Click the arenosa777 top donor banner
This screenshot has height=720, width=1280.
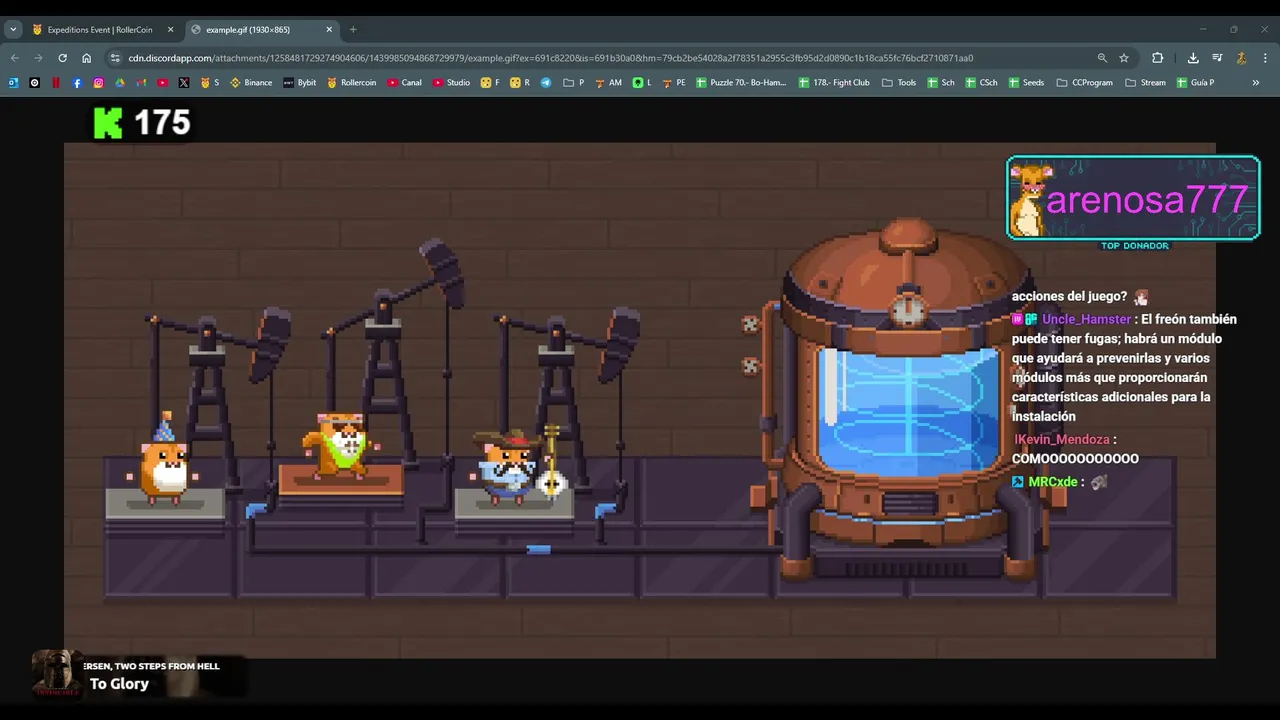pos(1133,198)
